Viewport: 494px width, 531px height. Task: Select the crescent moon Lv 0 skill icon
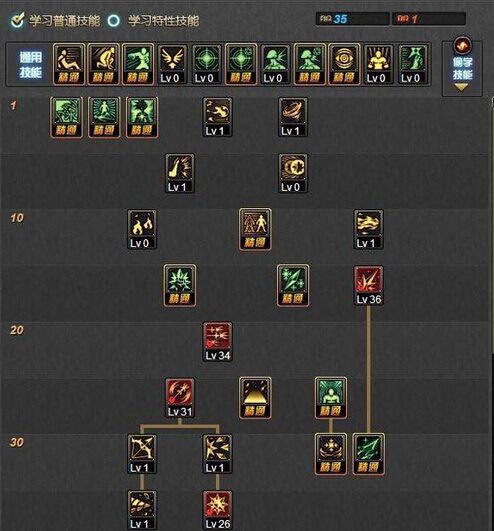tap(293, 173)
